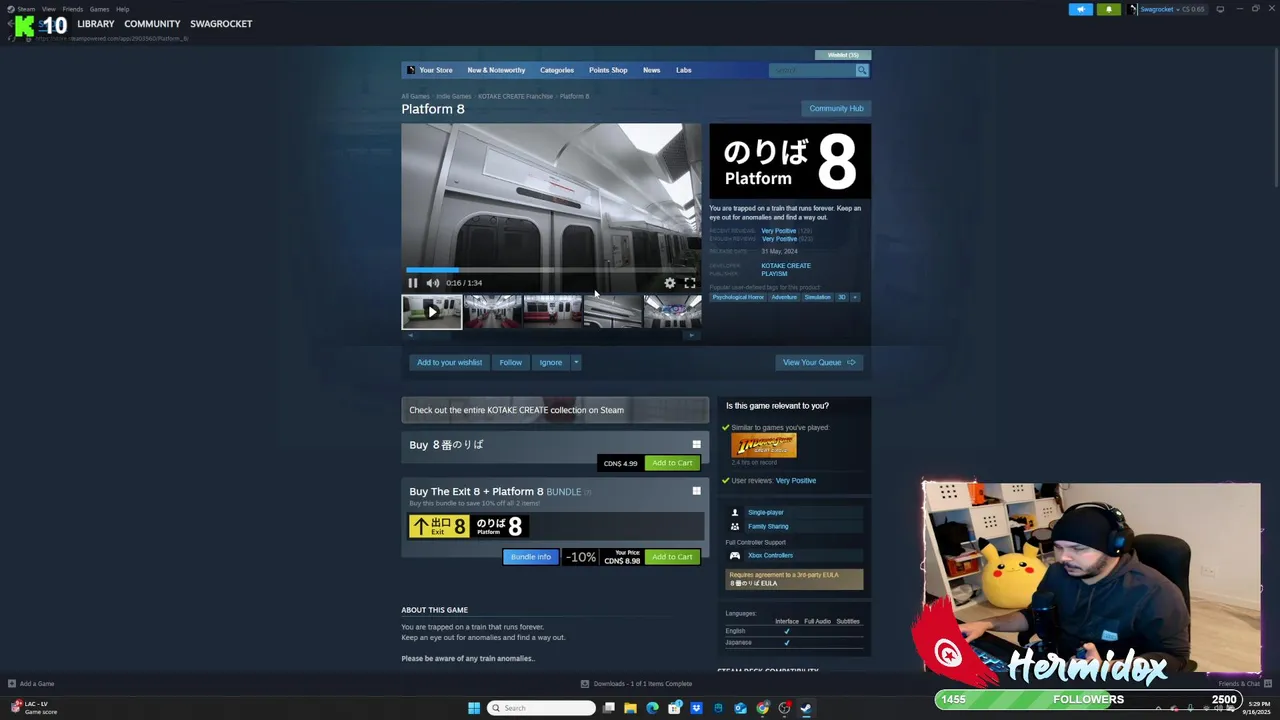Open the Points Shop
1280x720 pixels.
(608, 70)
